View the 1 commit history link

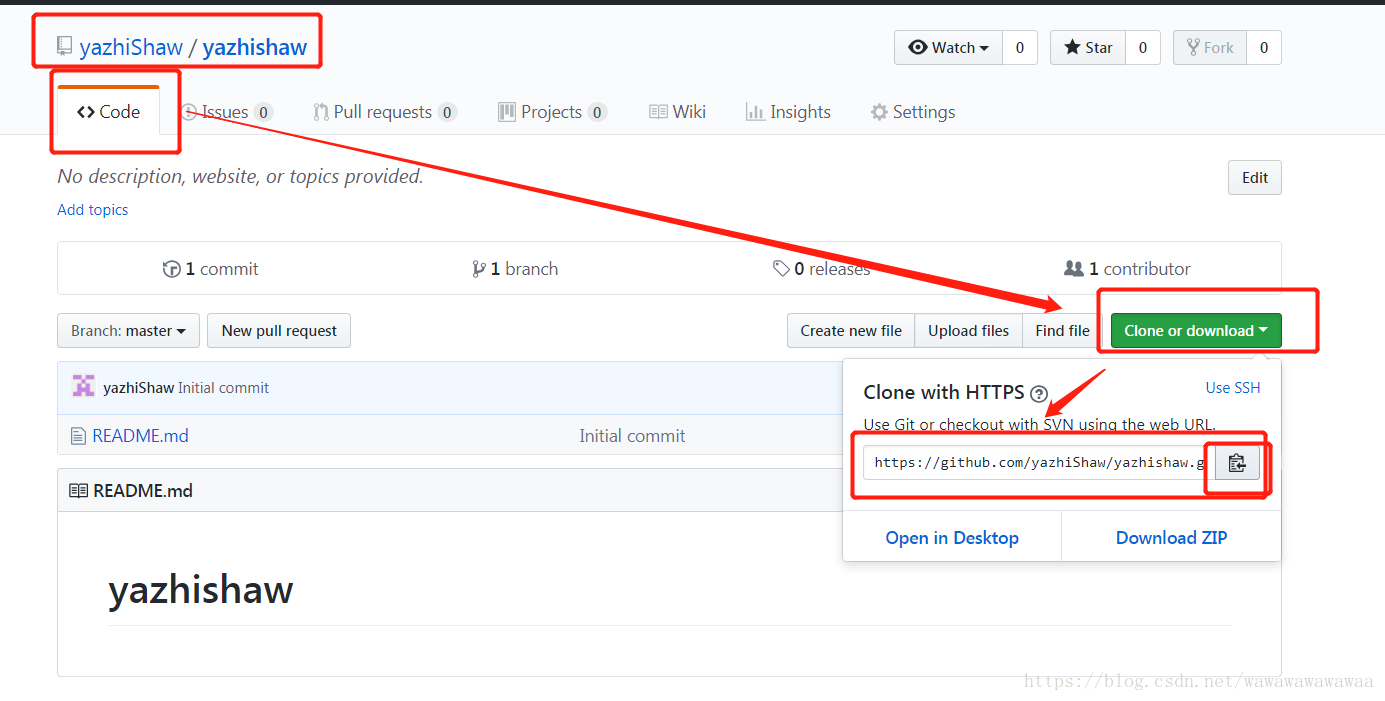(210, 269)
